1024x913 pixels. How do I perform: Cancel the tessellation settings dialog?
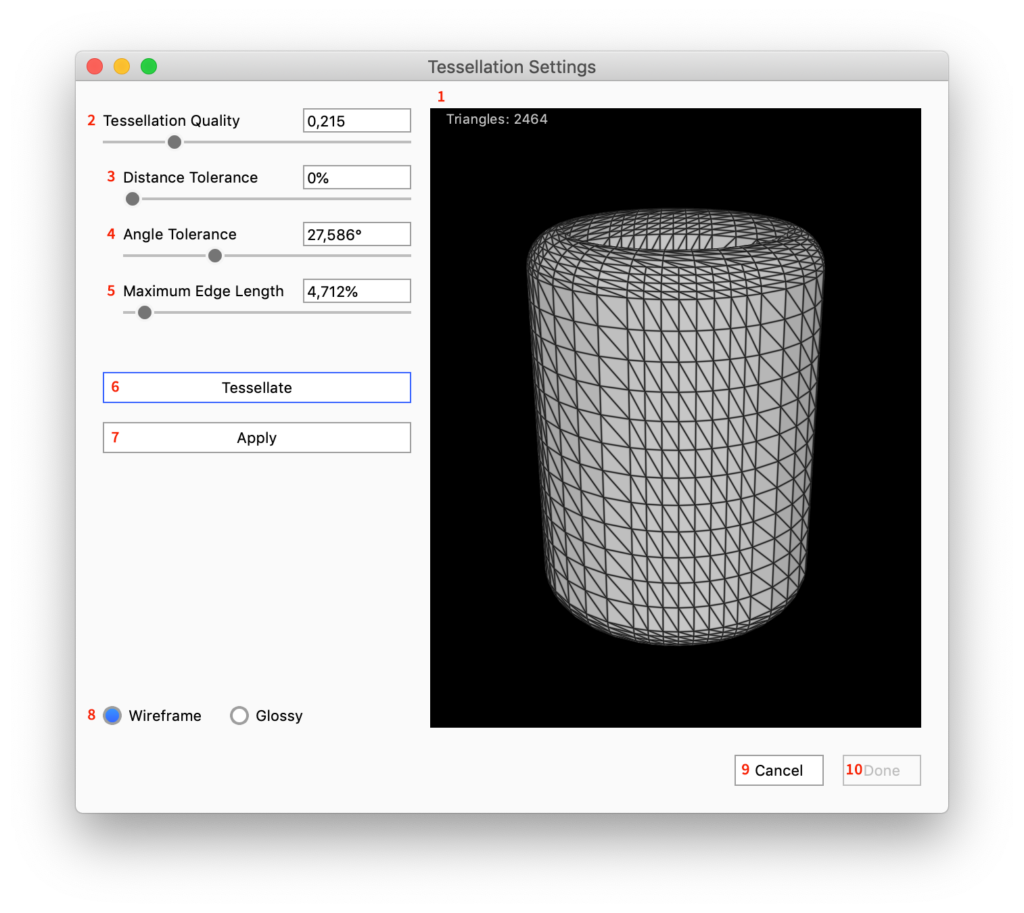tap(778, 770)
